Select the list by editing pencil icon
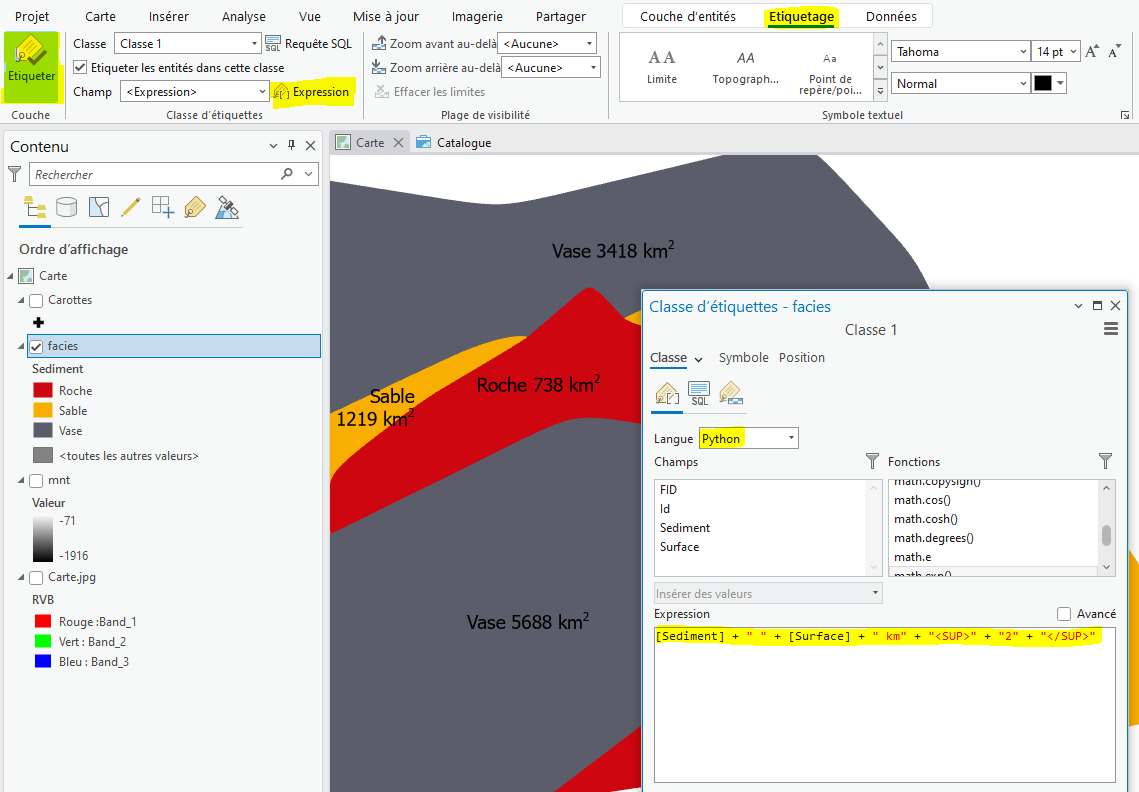This screenshot has height=792, width=1139. click(130, 207)
